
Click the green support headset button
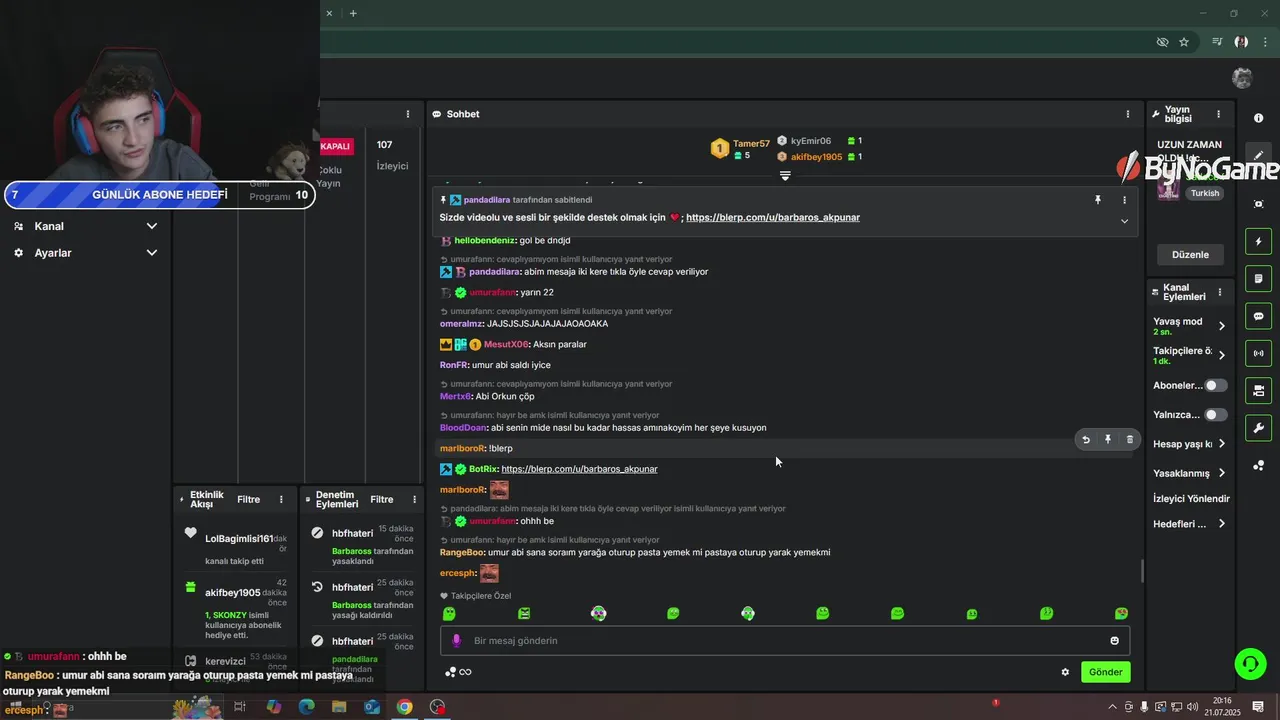1249,663
